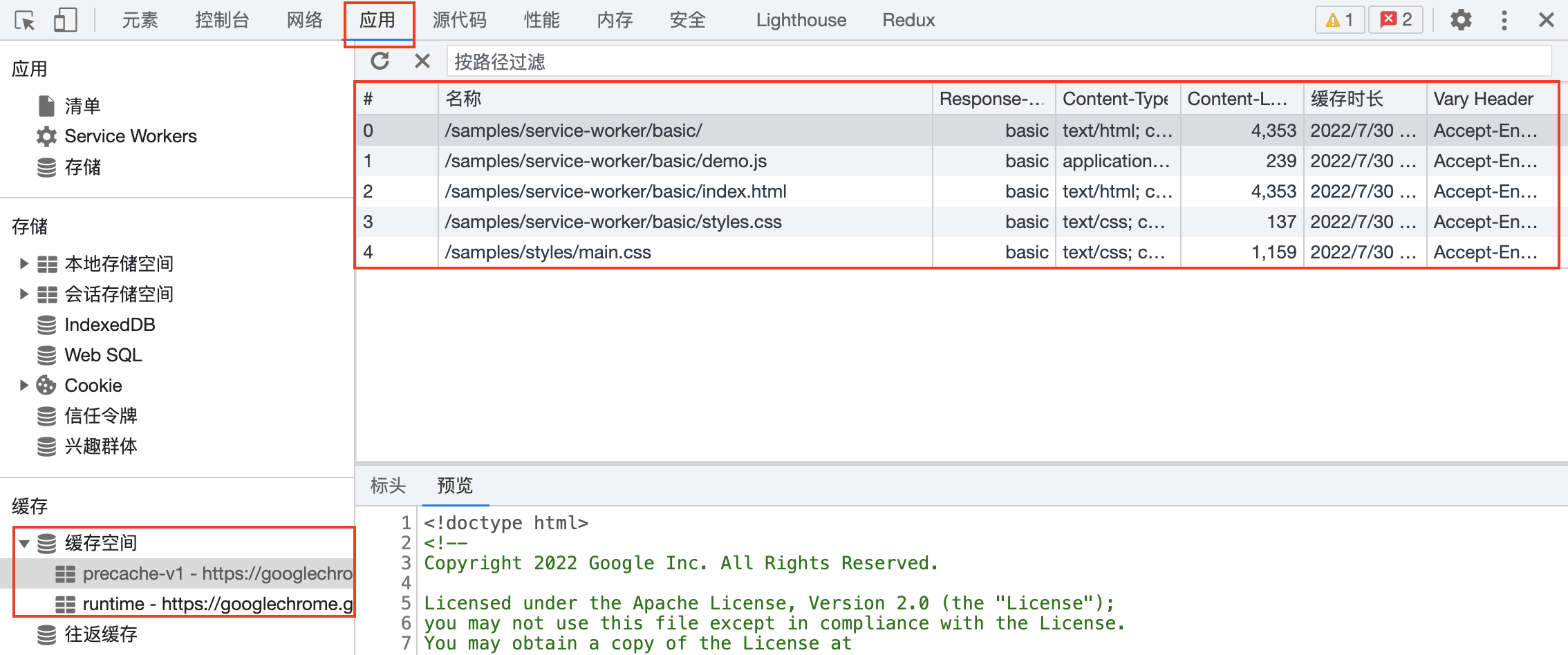Refresh the cache entries list
Screen dimensions: 1568x655
[380, 61]
